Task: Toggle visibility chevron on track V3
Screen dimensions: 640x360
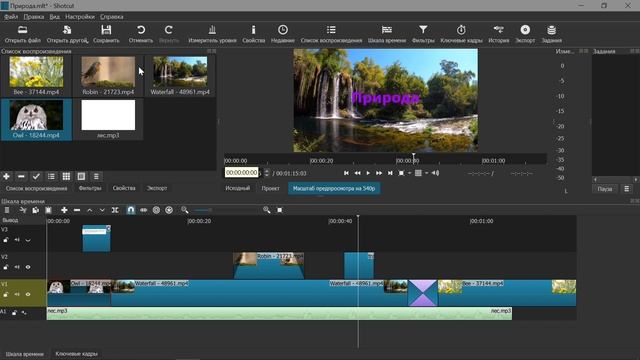Action: (x=28, y=240)
